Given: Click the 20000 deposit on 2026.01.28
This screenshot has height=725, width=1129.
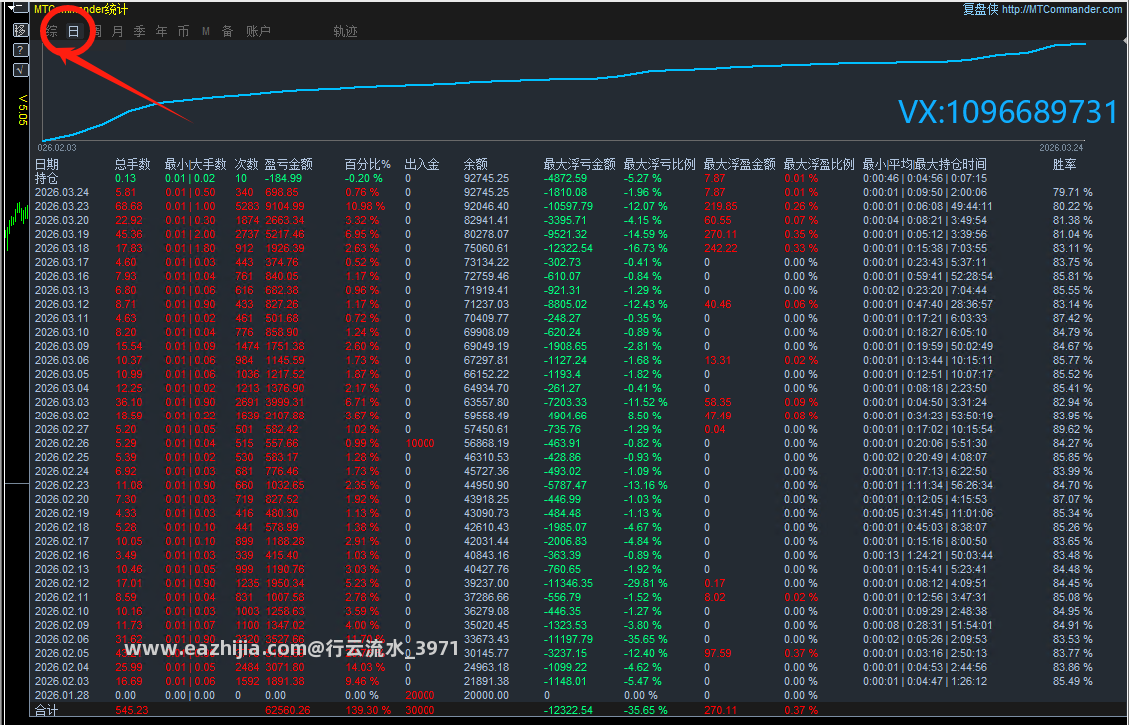Looking at the screenshot, I should [420, 695].
